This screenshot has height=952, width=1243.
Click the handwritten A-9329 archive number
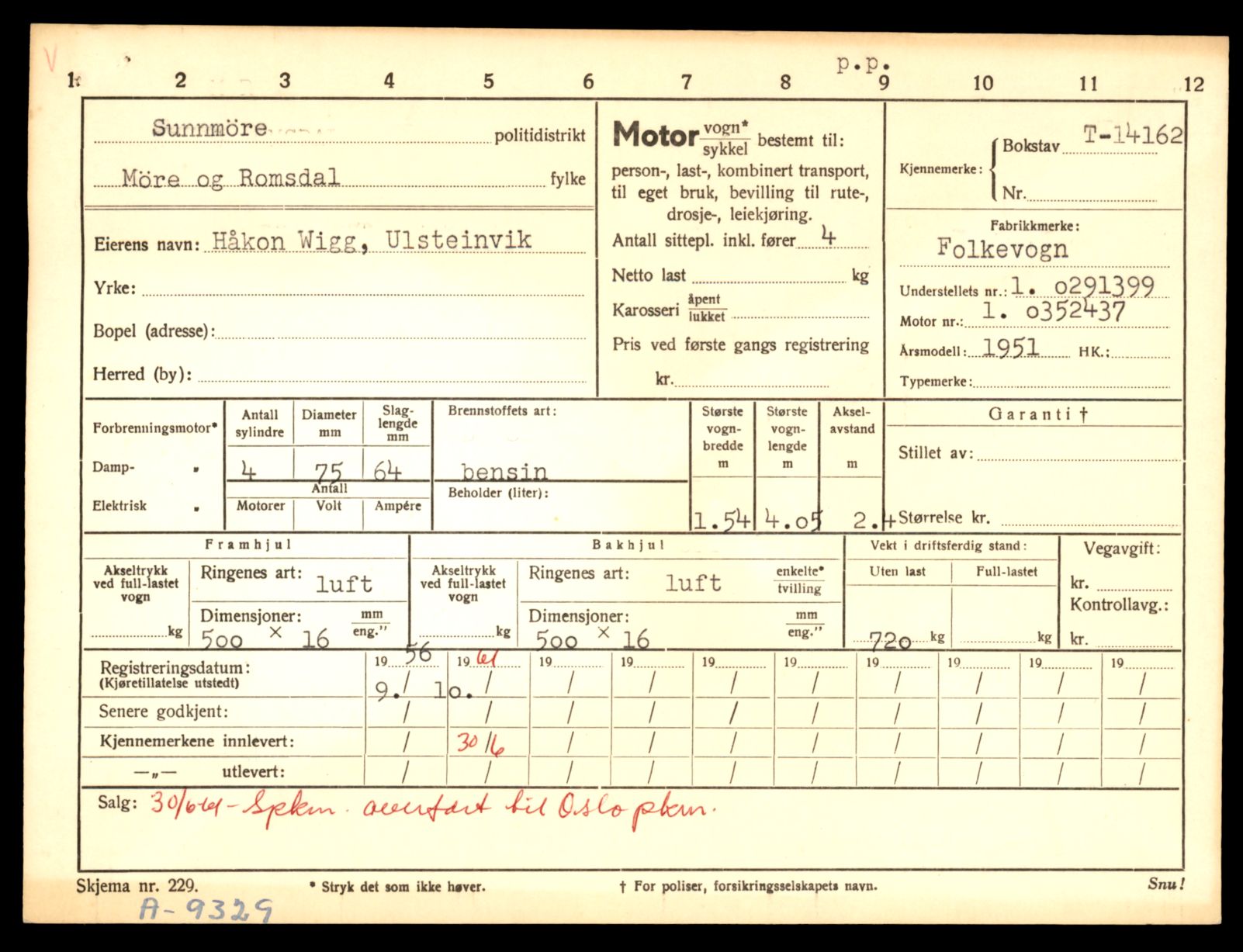click(206, 909)
